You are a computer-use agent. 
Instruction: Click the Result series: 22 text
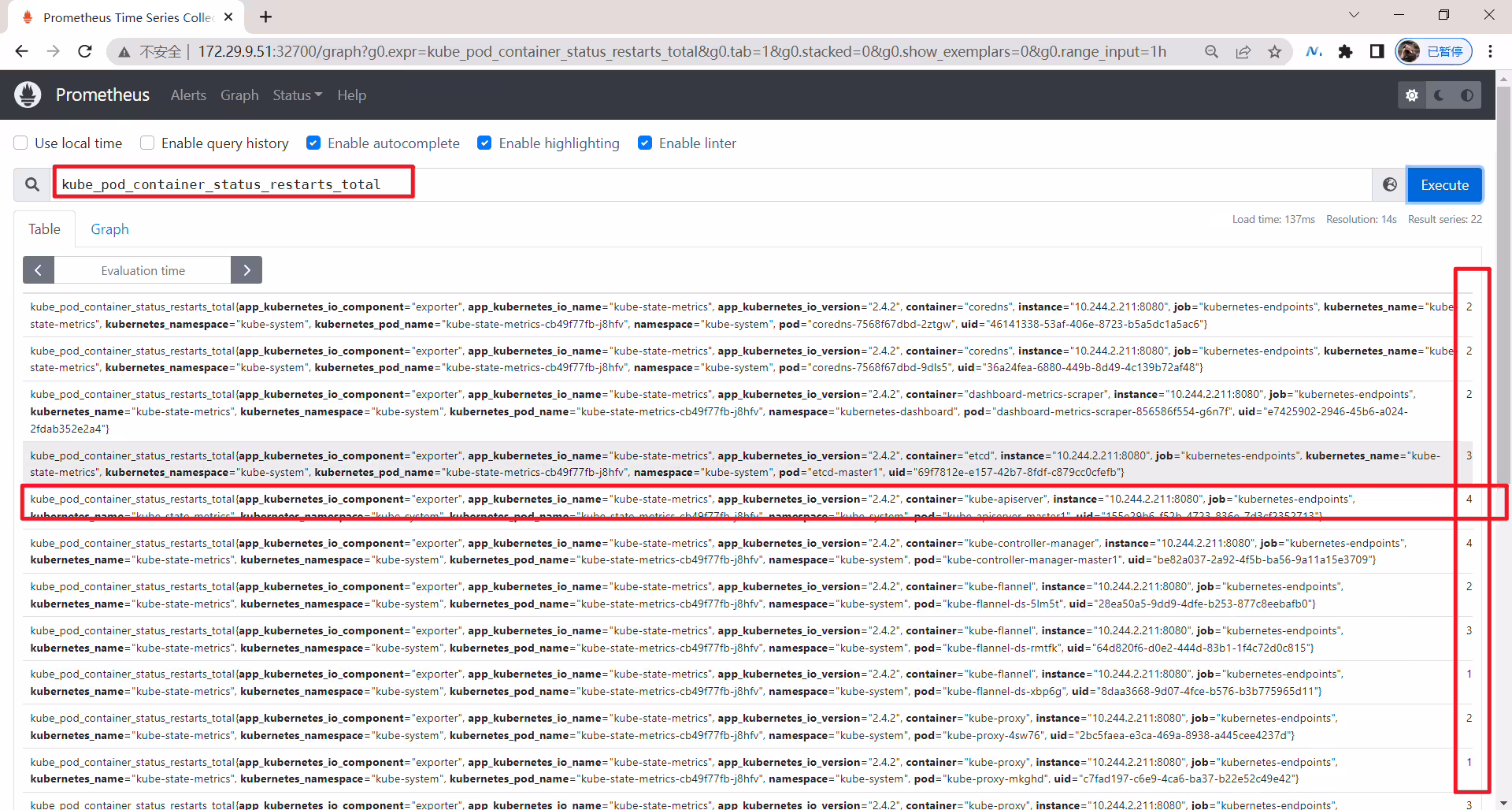click(1444, 219)
